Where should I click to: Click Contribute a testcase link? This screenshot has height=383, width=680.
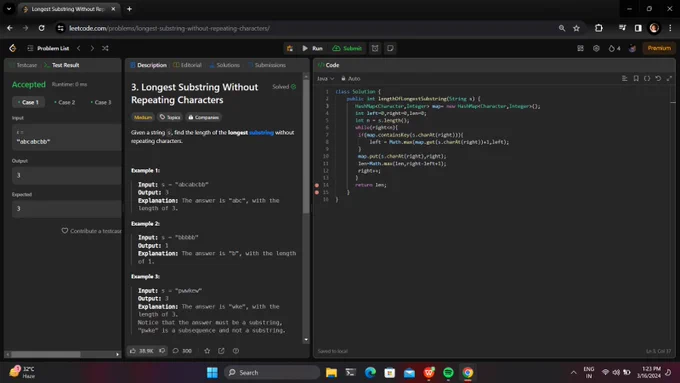click(92, 231)
